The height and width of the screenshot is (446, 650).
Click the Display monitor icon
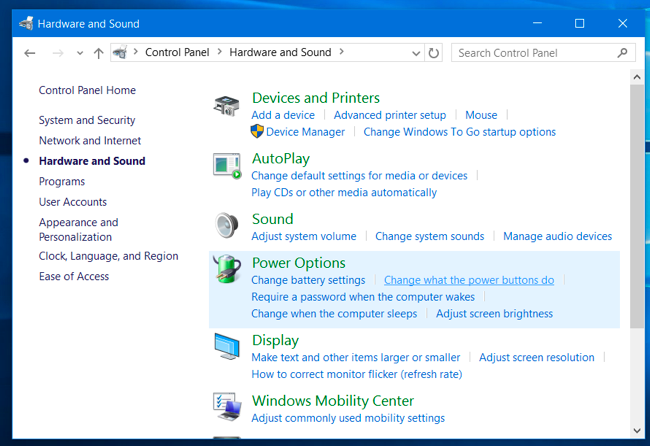coord(227,347)
